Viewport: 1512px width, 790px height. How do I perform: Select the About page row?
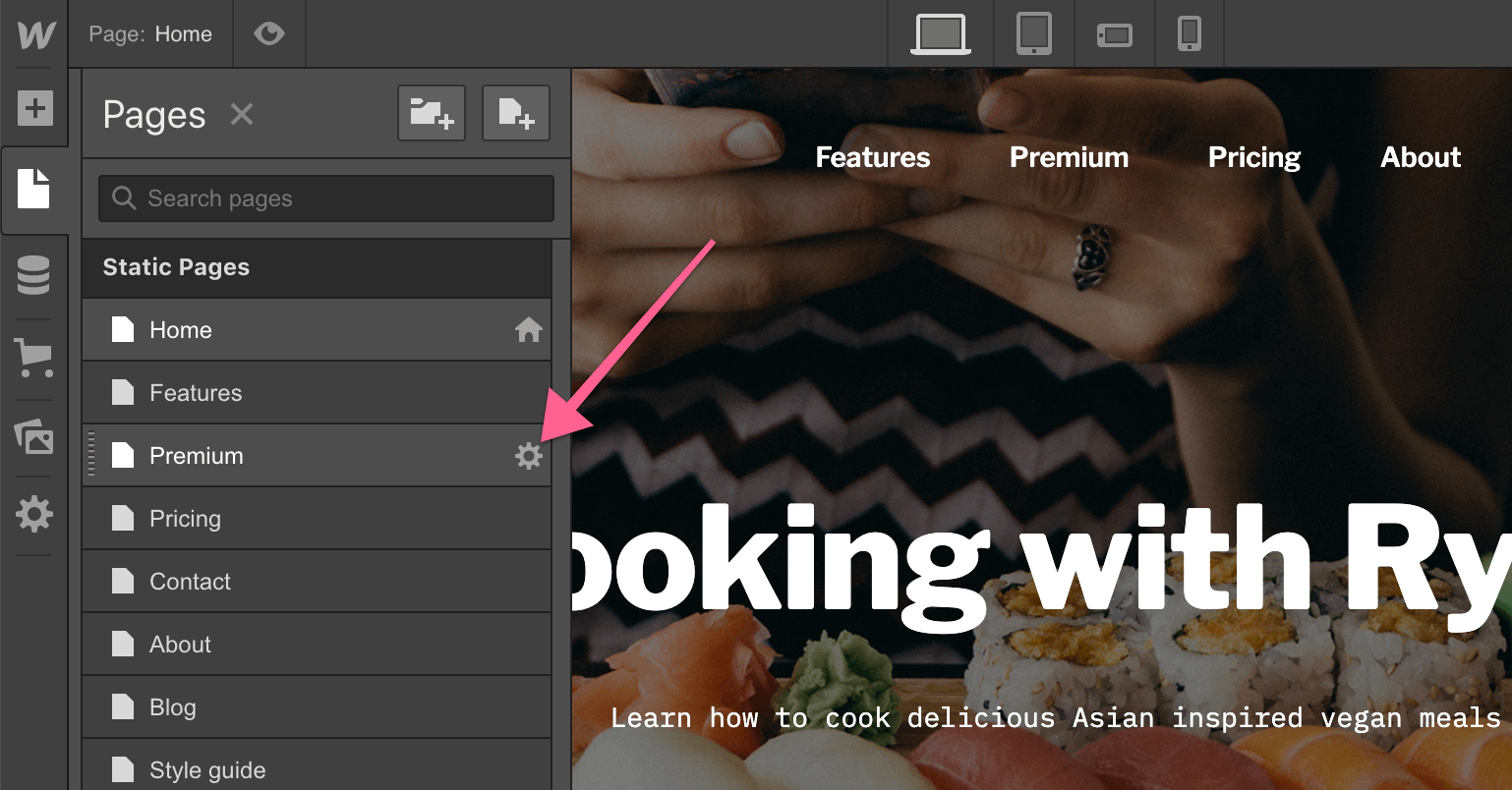[x=317, y=645]
